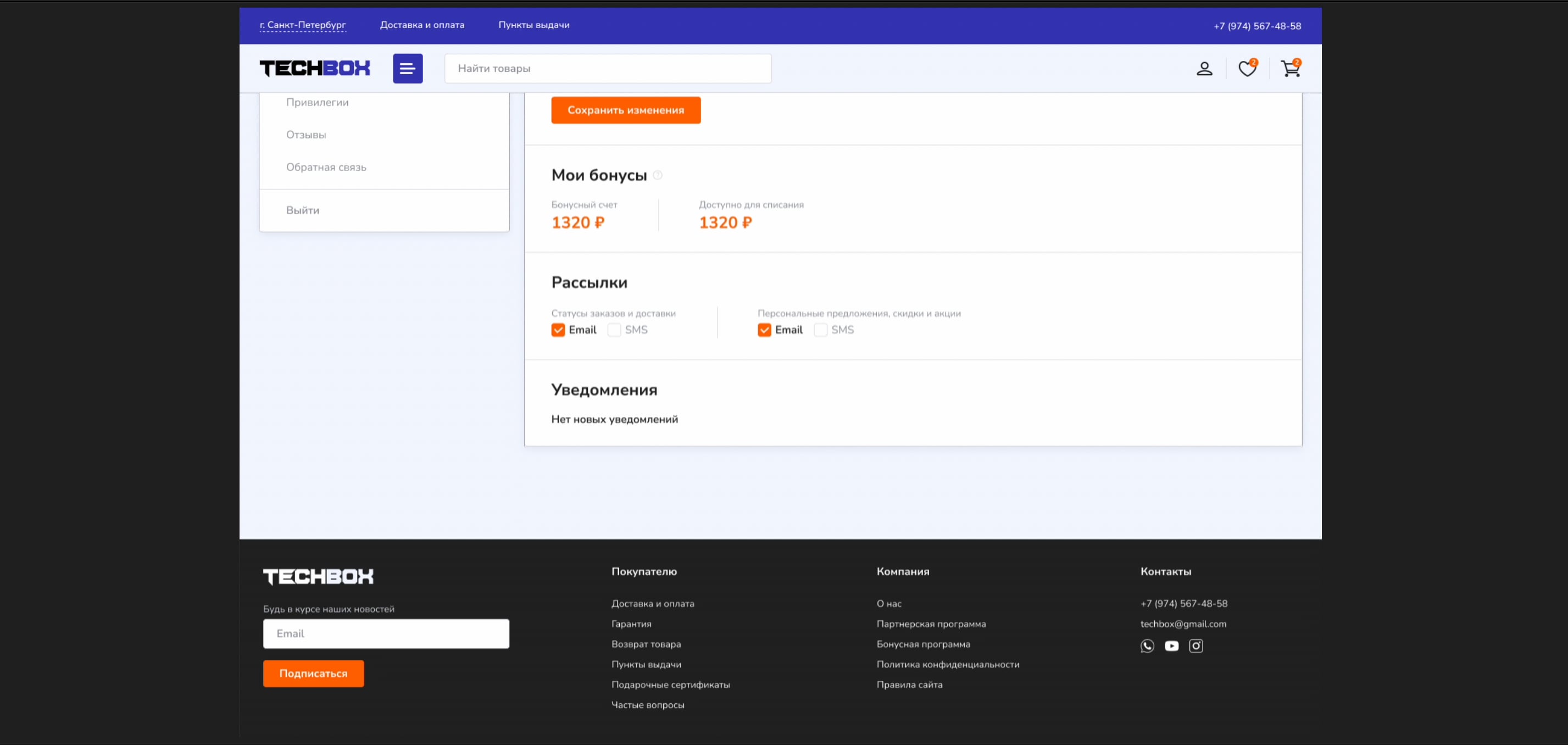The width and height of the screenshot is (1568, 745).
Task: Open the wishlist heart icon
Action: pos(1247,68)
